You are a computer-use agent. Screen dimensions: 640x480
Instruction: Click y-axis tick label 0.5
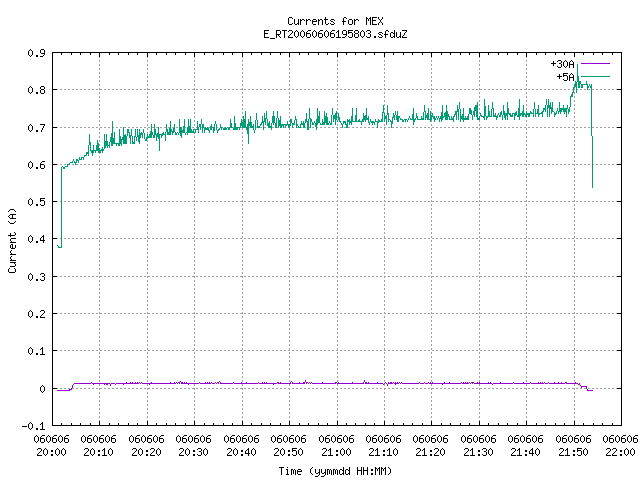36,202
